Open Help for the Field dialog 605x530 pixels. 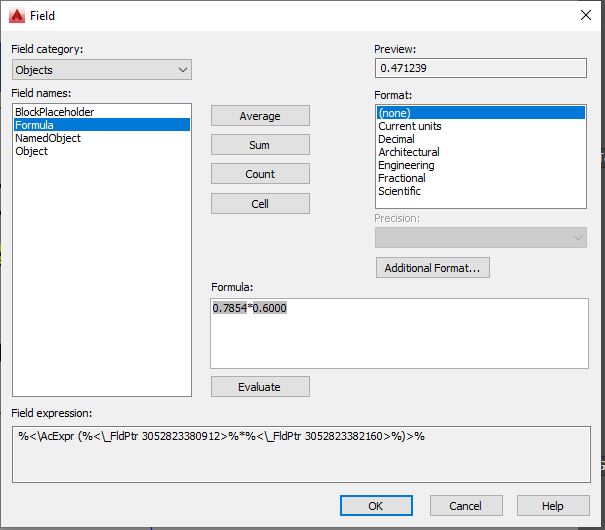(553, 506)
